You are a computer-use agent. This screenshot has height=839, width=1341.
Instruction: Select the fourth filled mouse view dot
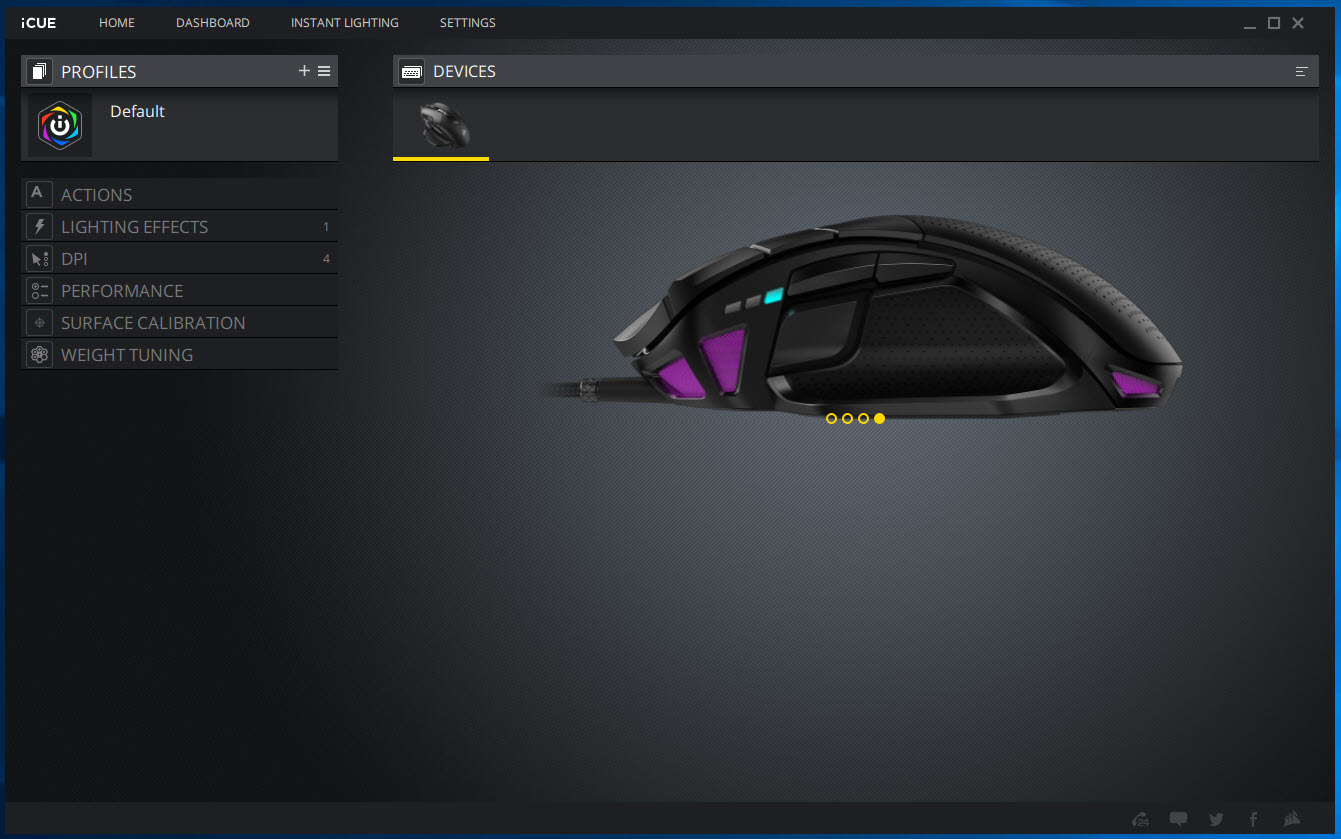click(880, 418)
